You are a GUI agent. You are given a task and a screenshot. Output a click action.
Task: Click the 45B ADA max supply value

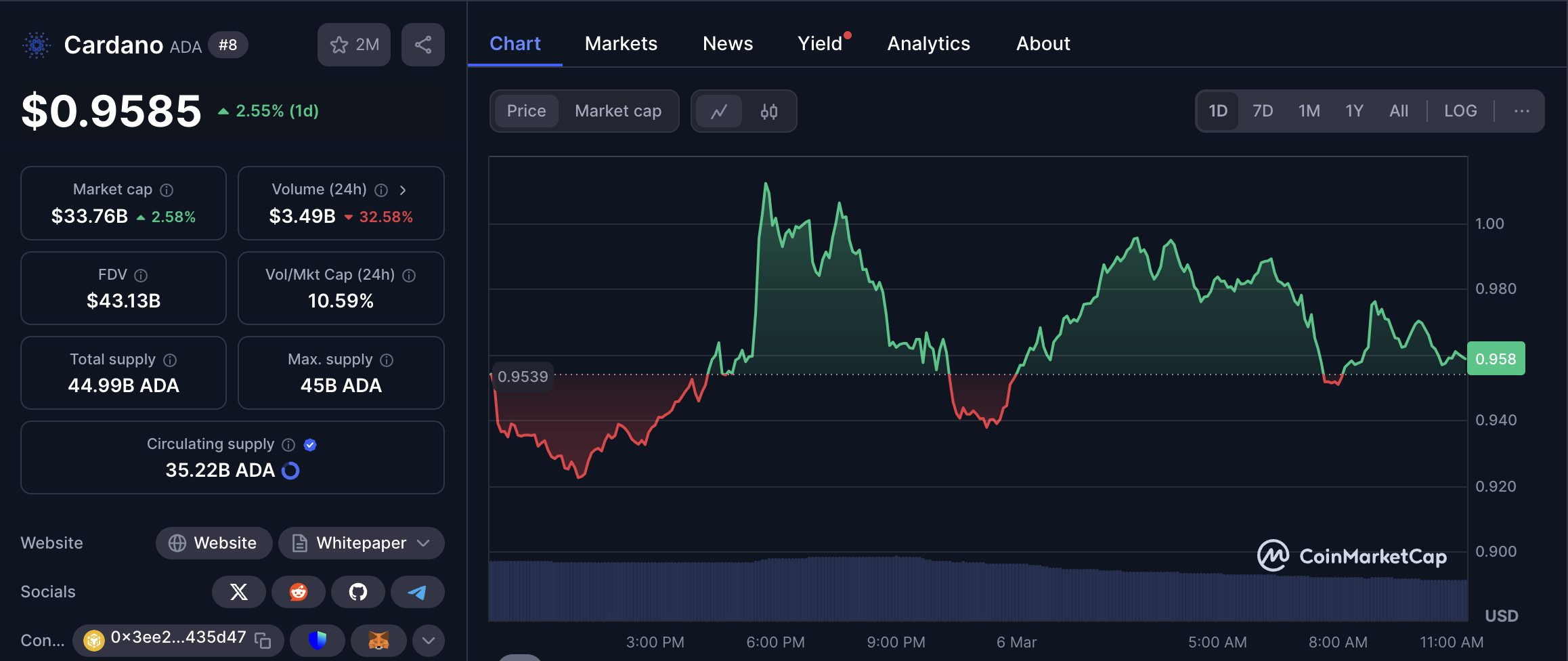click(x=341, y=386)
